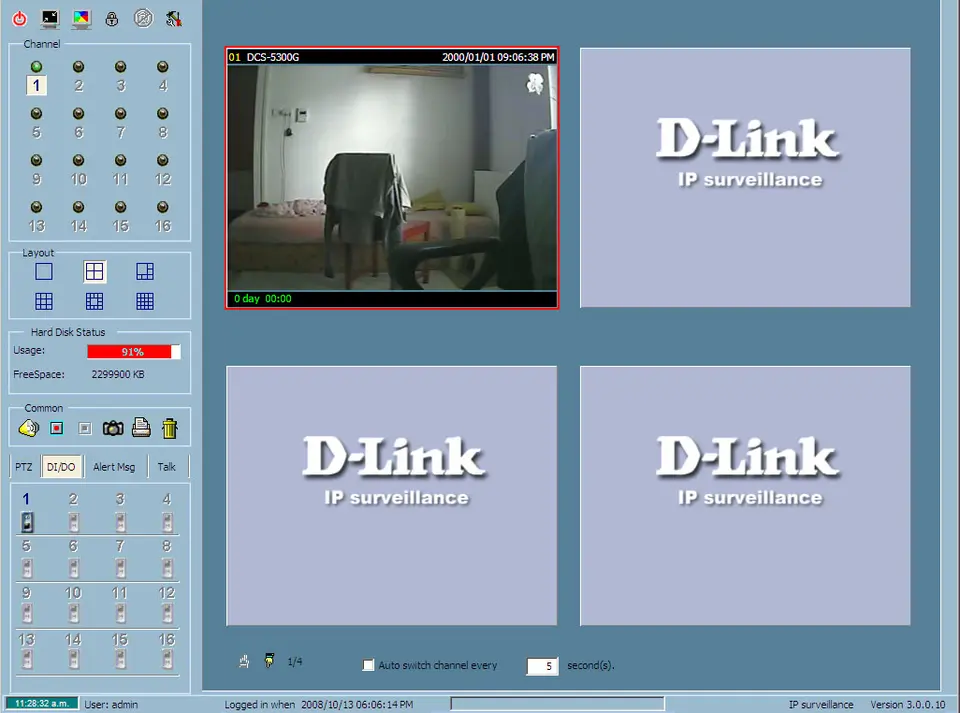Enable Auto switch channel checkbox
Screen dimensions: 960x713
click(368, 665)
